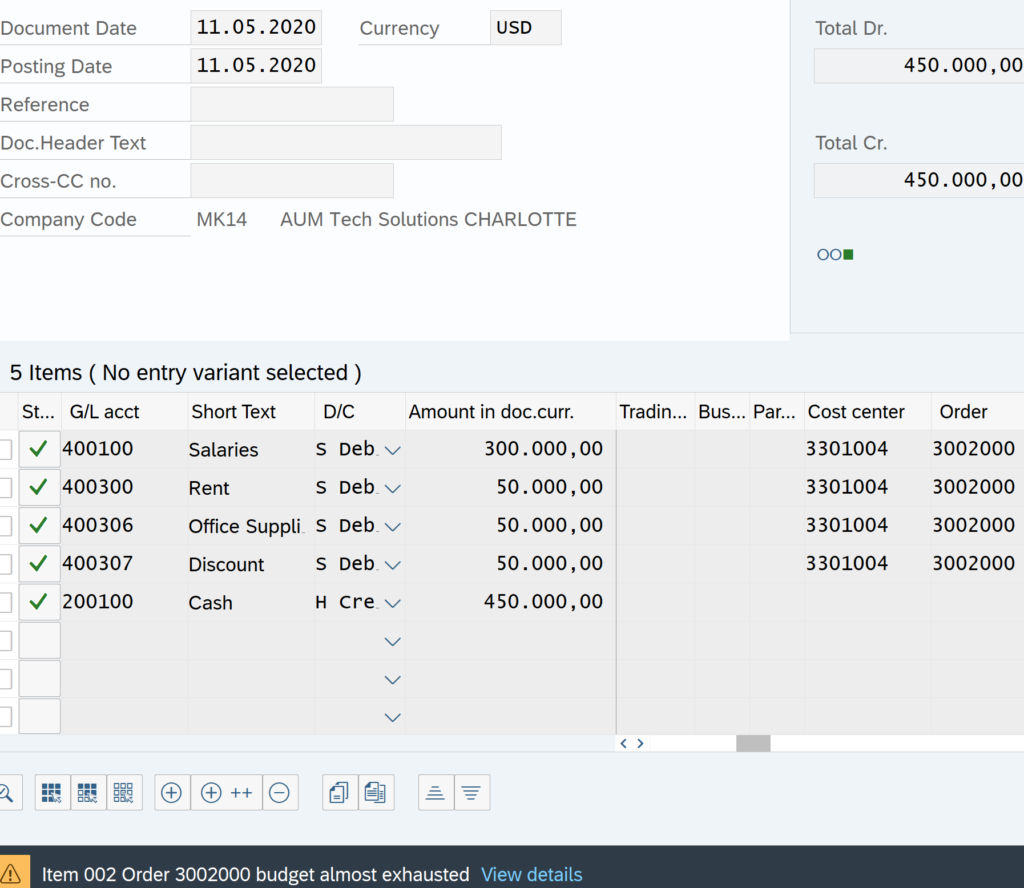Click the 300.000,00 amount cell
1024x888 pixels.
[511, 449]
